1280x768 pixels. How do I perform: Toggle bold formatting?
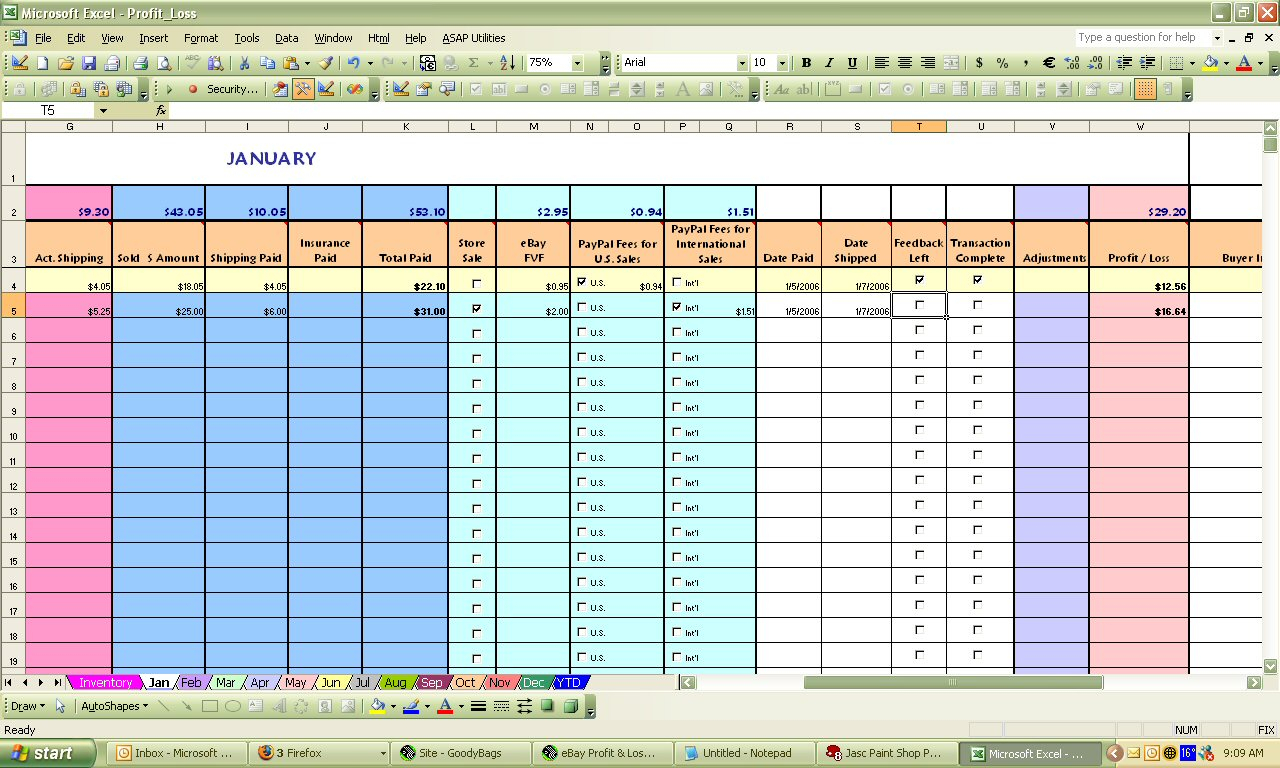tap(805, 62)
